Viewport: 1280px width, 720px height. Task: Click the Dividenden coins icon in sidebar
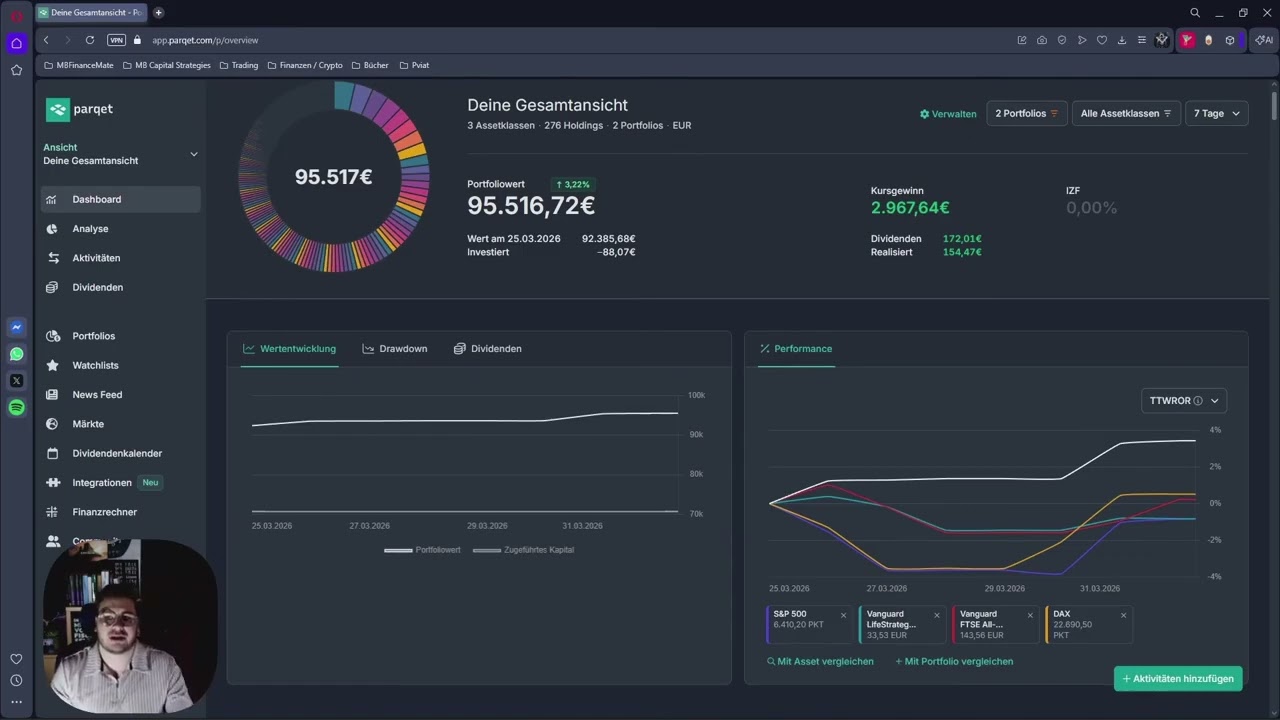52,287
